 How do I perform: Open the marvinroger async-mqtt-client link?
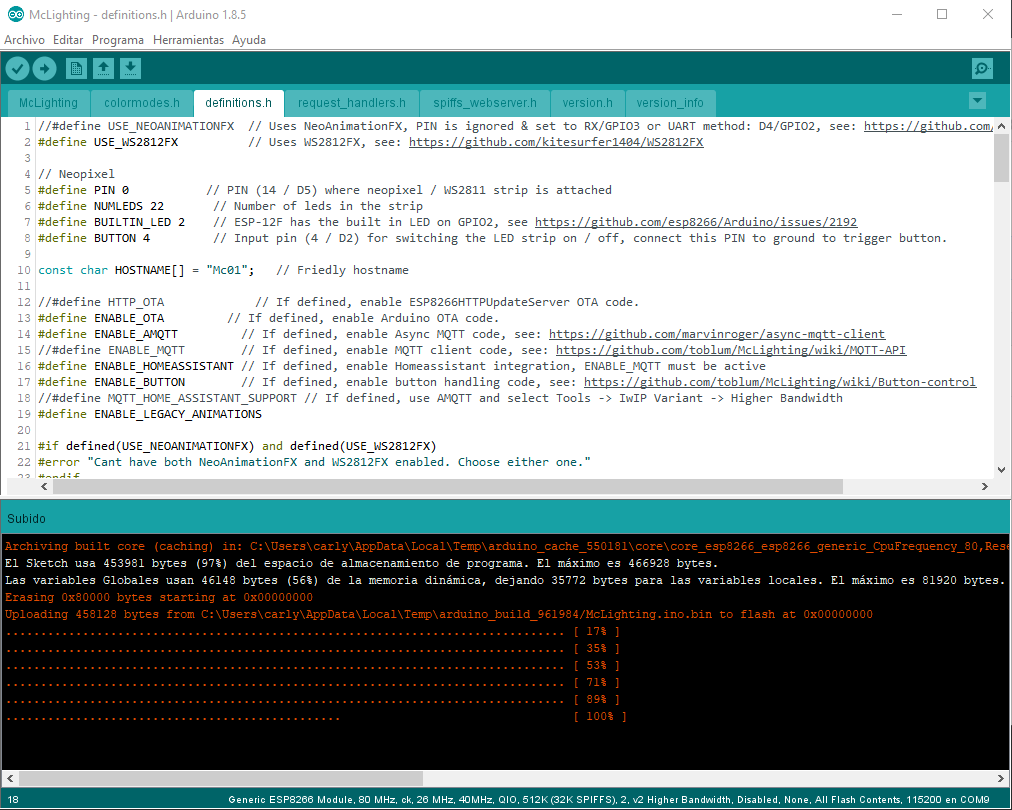click(x=717, y=334)
